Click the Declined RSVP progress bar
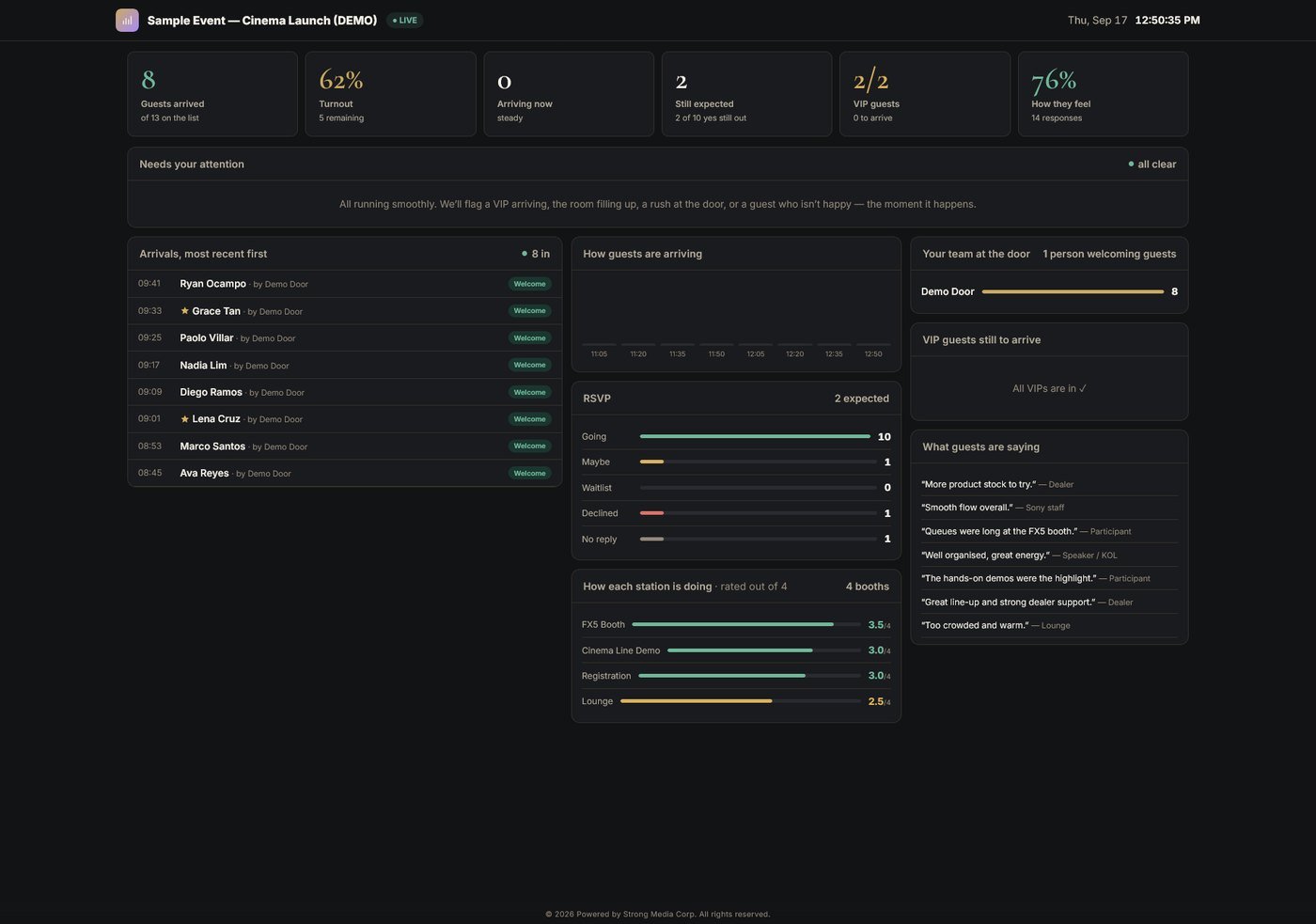 point(759,513)
